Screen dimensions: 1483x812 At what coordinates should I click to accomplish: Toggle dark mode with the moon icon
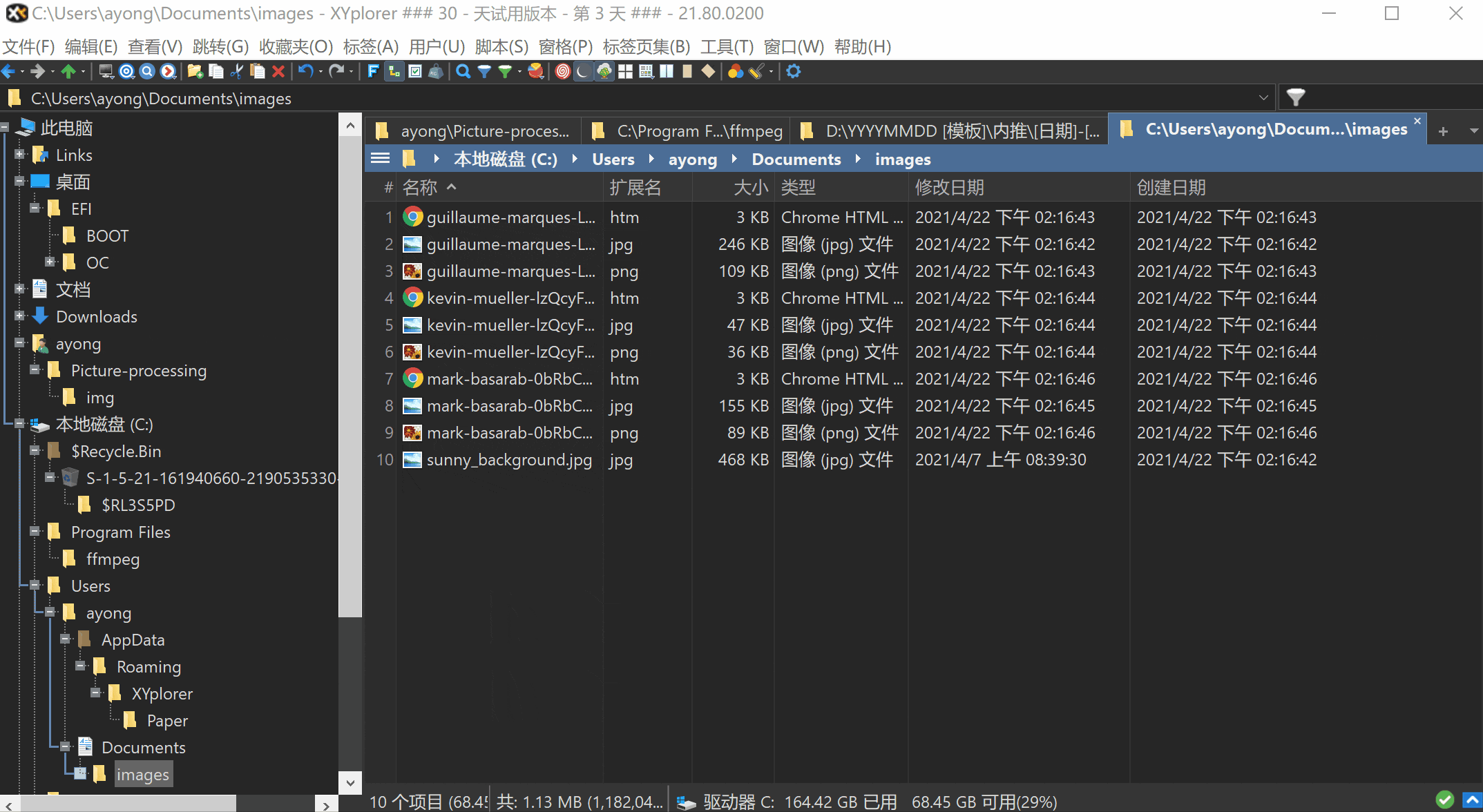[x=582, y=71]
